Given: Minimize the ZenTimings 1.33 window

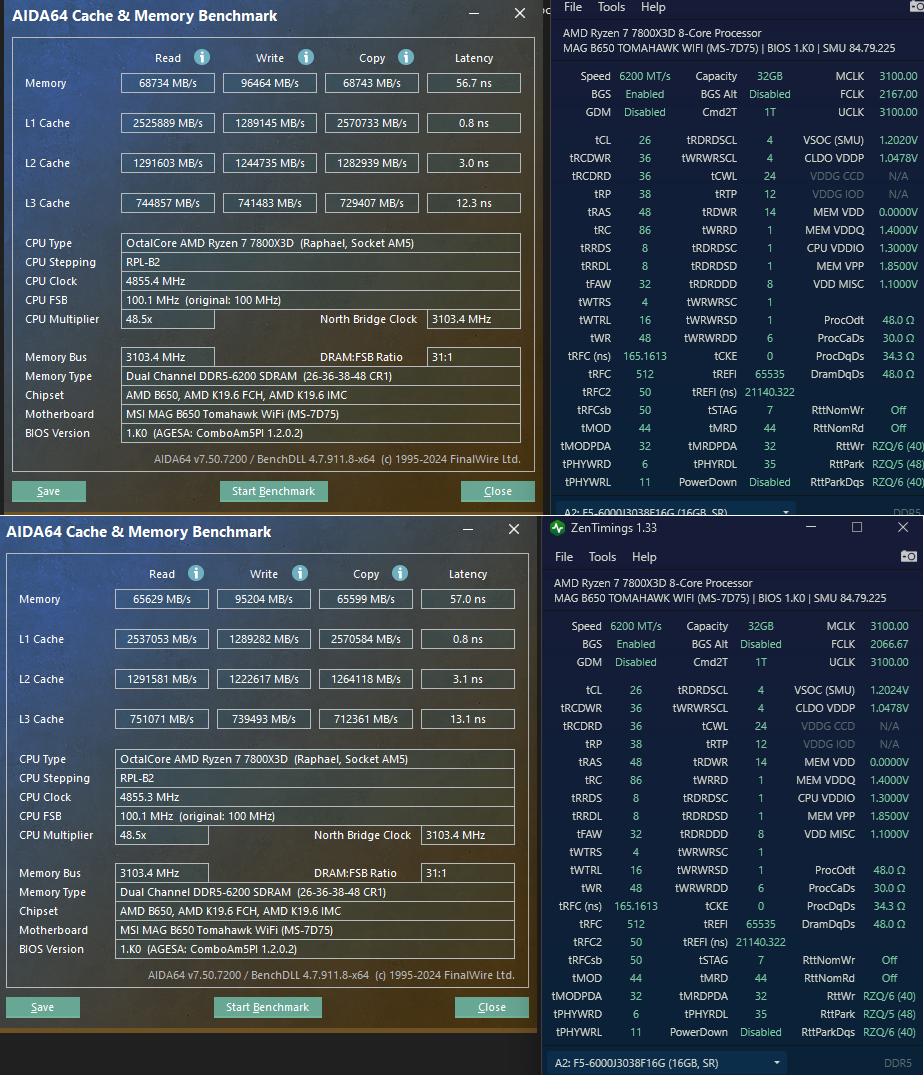Looking at the screenshot, I should [811, 527].
